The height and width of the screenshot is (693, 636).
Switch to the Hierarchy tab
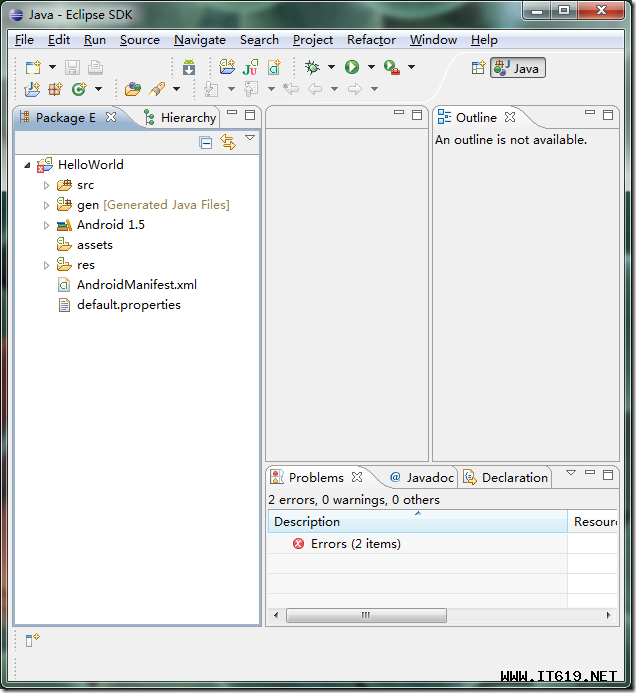click(x=187, y=117)
